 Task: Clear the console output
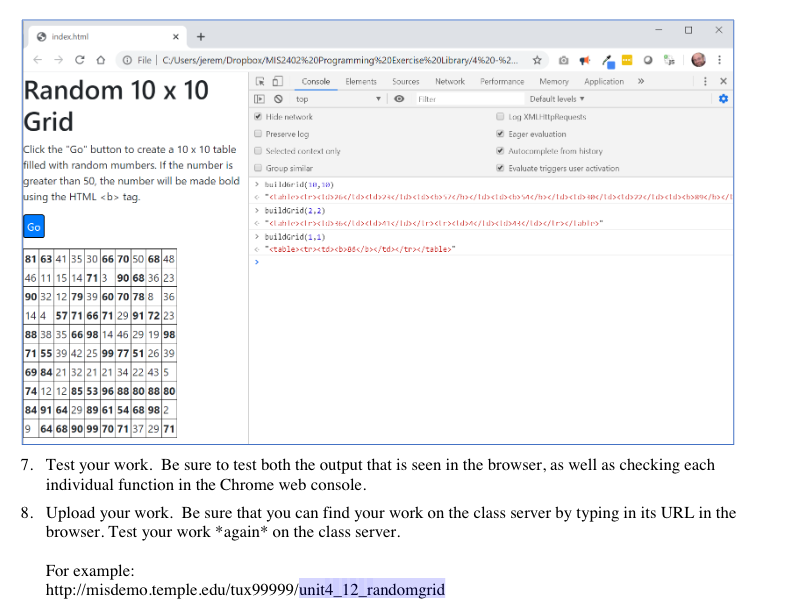click(x=278, y=99)
